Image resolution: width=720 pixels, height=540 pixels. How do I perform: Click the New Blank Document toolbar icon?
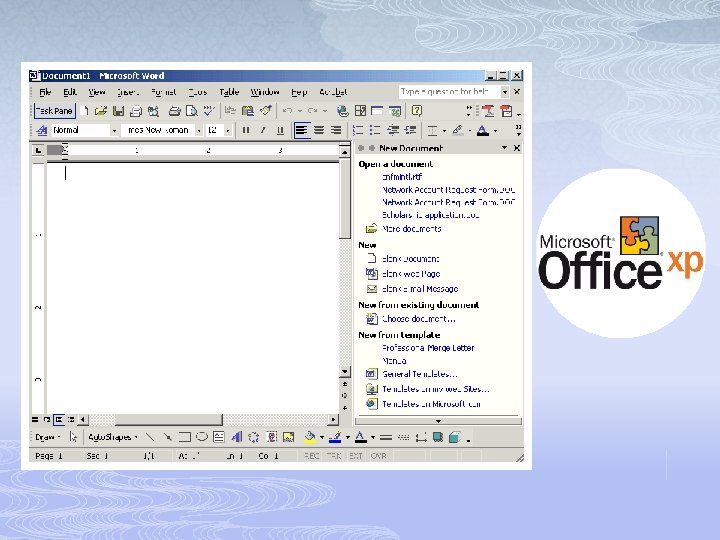point(84,111)
